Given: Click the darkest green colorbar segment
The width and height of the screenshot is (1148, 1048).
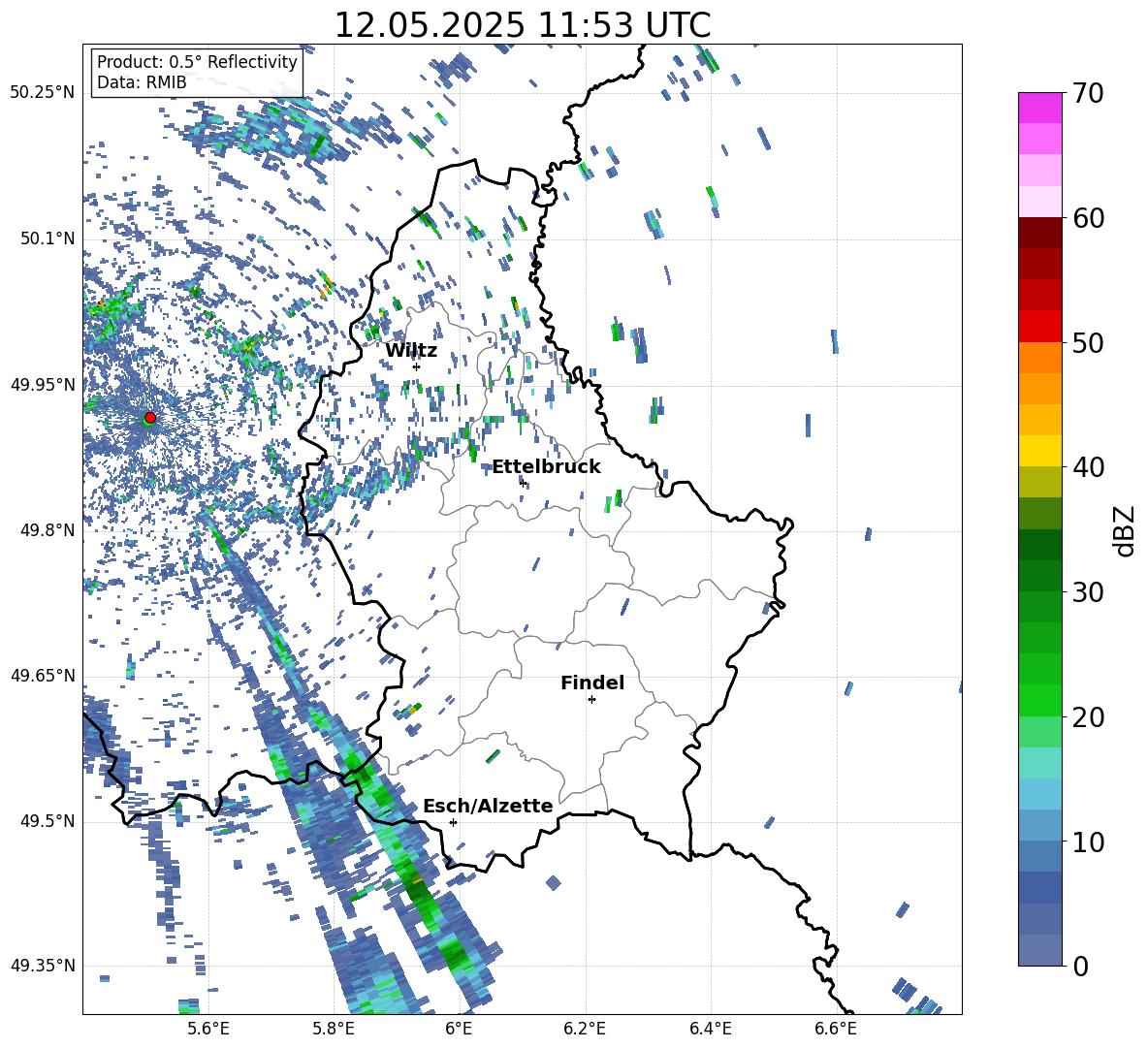Looking at the screenshot, I should click(1039, 545).
